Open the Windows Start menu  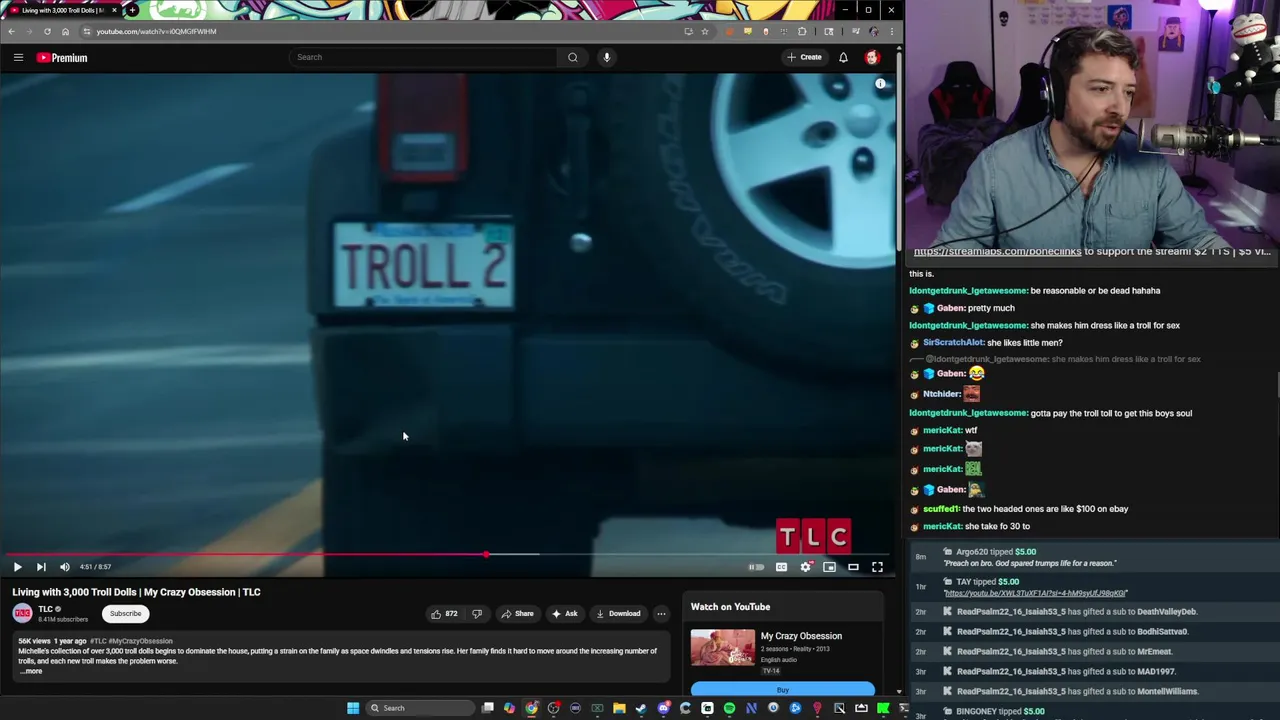pos(352,708)
